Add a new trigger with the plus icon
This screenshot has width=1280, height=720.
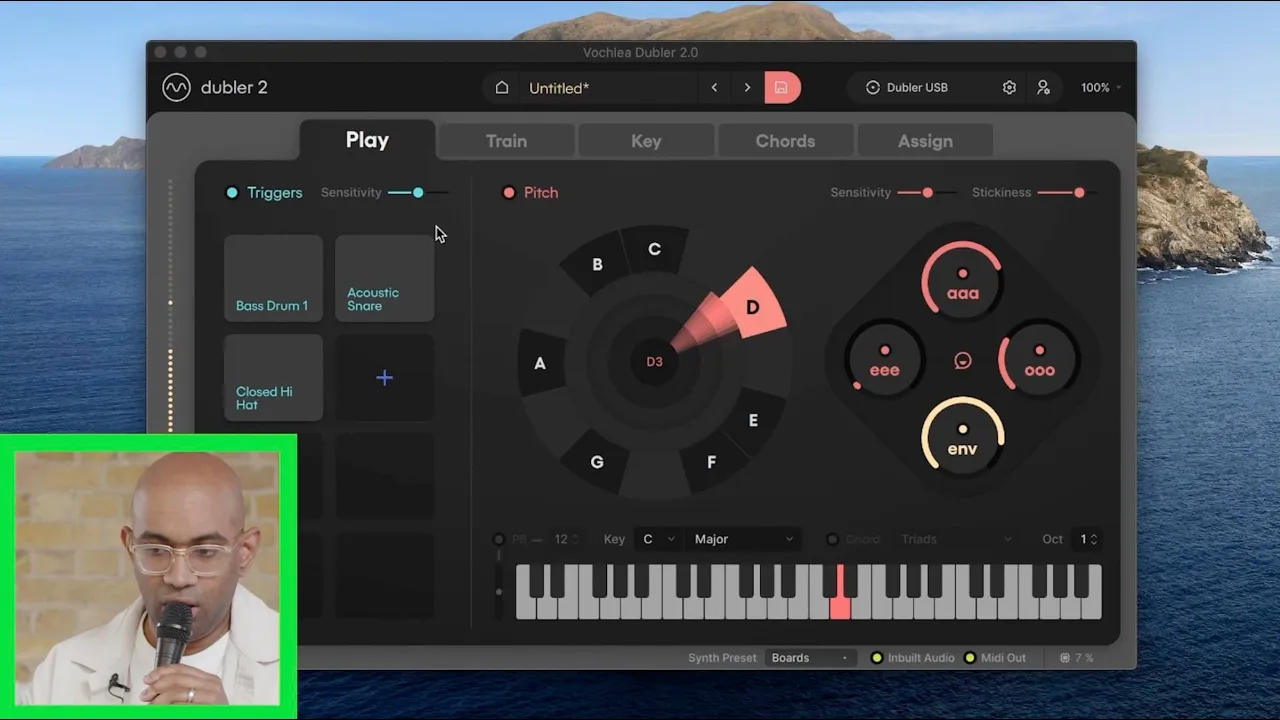click(x=384, y=378)
